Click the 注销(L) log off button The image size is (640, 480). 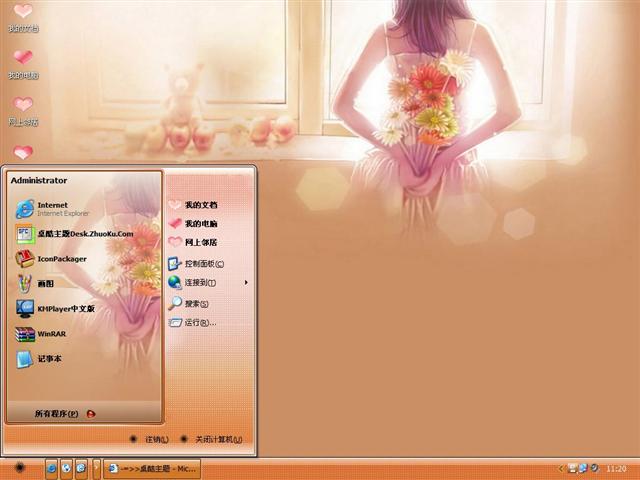tap(149, 439)
